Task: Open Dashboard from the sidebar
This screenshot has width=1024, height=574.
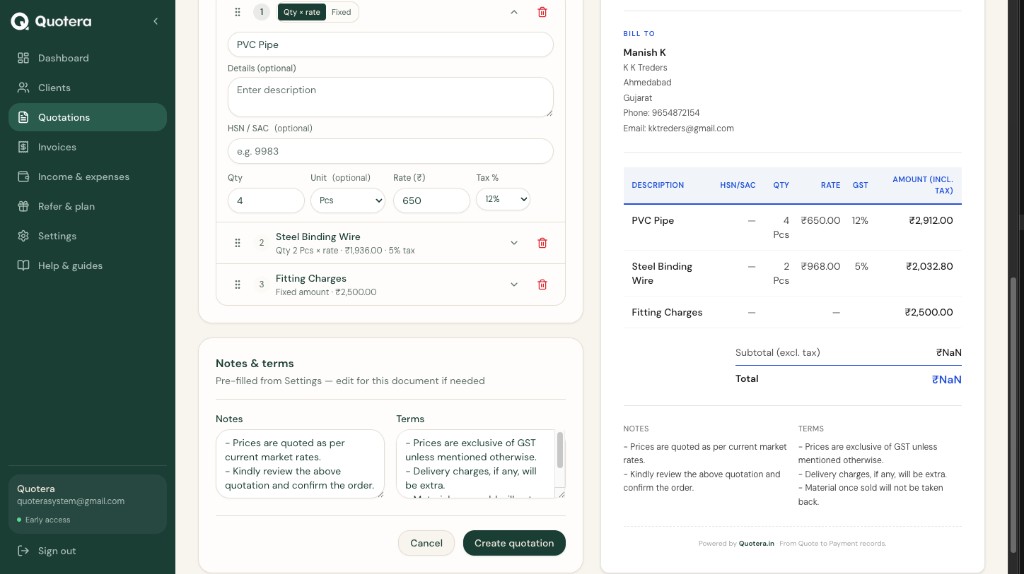Action: pyautogui.click(x=88, y=58)
